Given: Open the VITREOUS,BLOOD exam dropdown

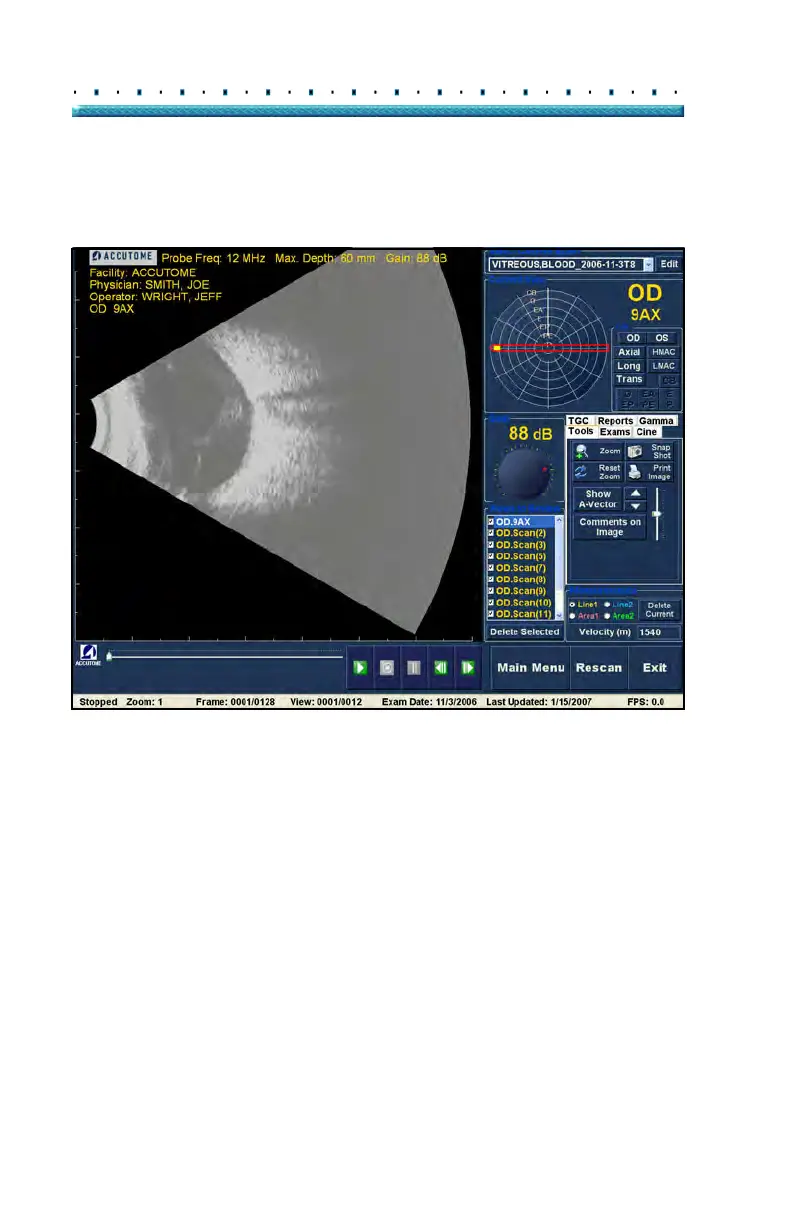Looking at the screenshot, I should click(x=648, y=264).
